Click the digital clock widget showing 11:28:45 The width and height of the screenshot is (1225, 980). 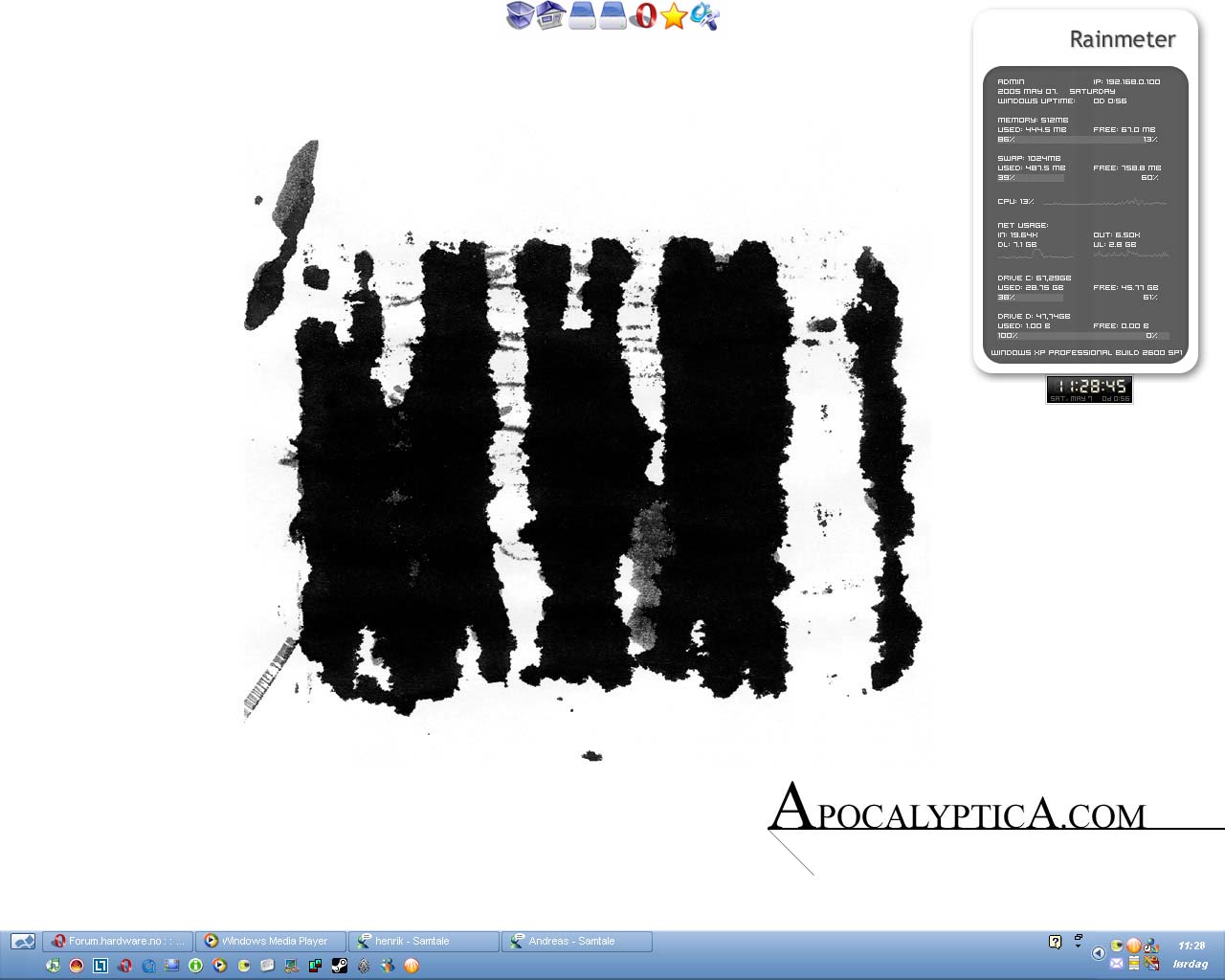(1089, 390)
